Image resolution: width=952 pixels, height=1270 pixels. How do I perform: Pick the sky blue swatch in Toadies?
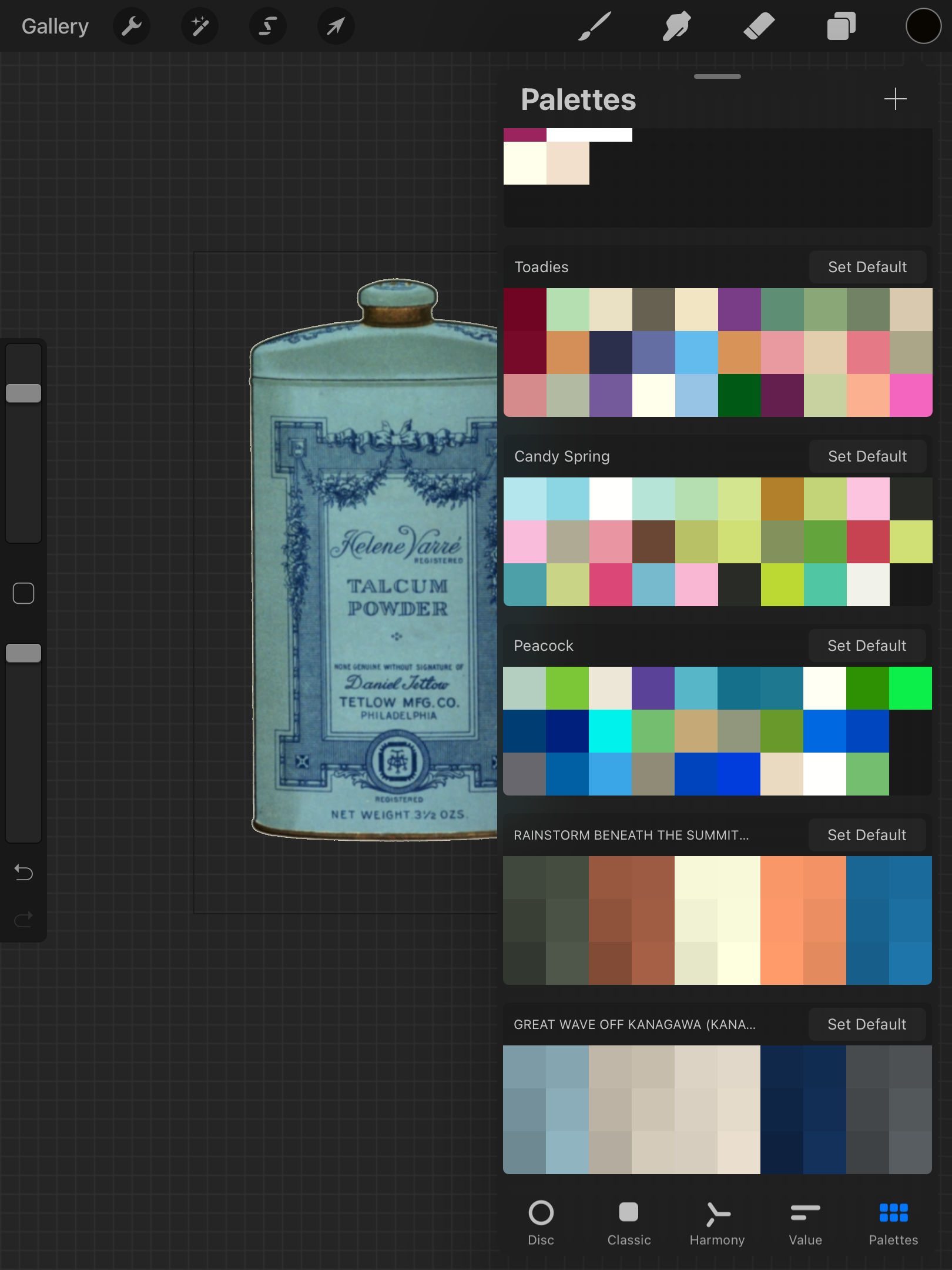point(696,352)
